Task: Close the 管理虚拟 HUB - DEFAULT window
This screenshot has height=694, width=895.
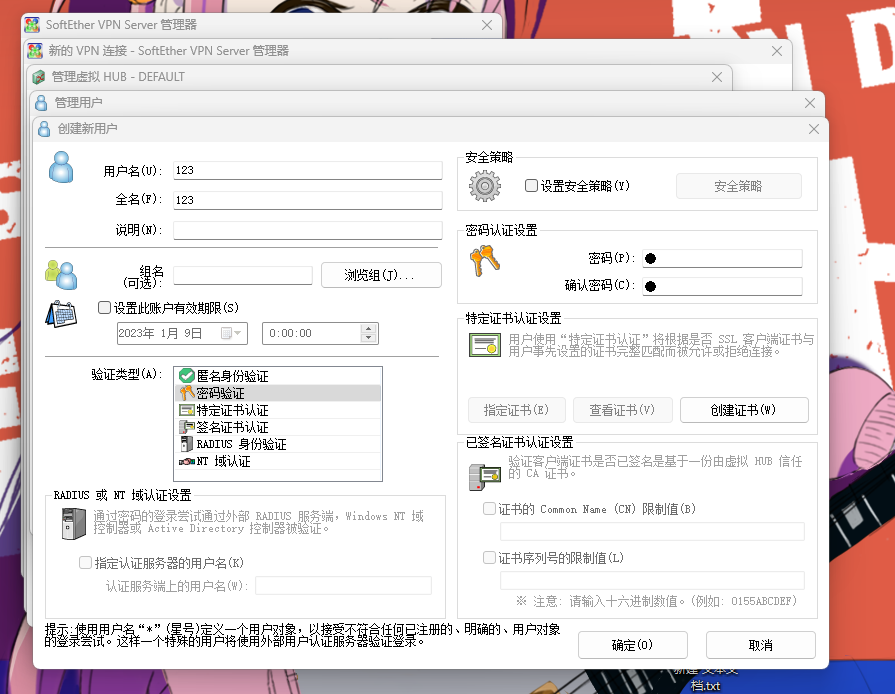Action: click(717, 77)
